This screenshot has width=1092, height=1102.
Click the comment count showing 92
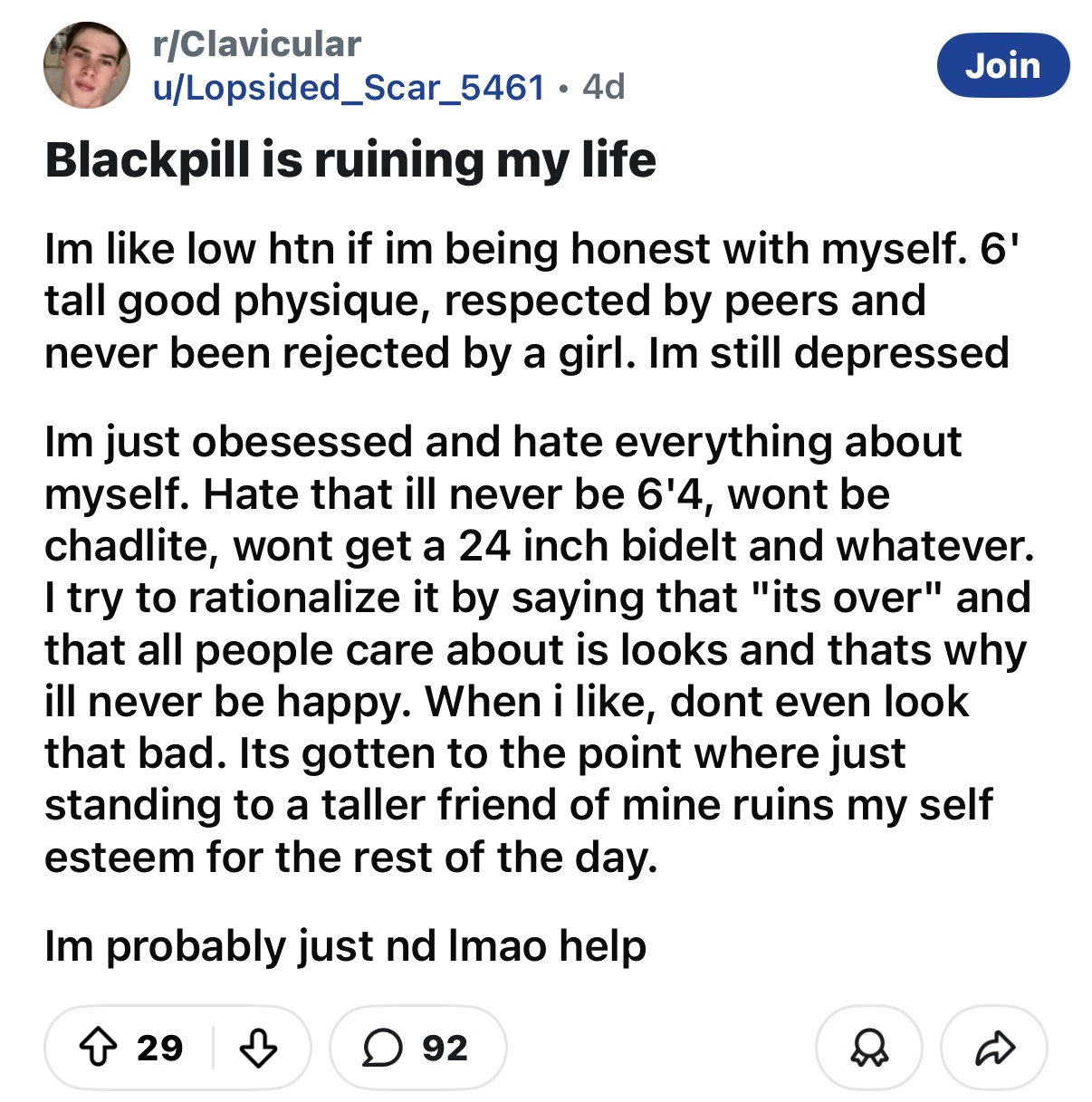pos(445,1048)
